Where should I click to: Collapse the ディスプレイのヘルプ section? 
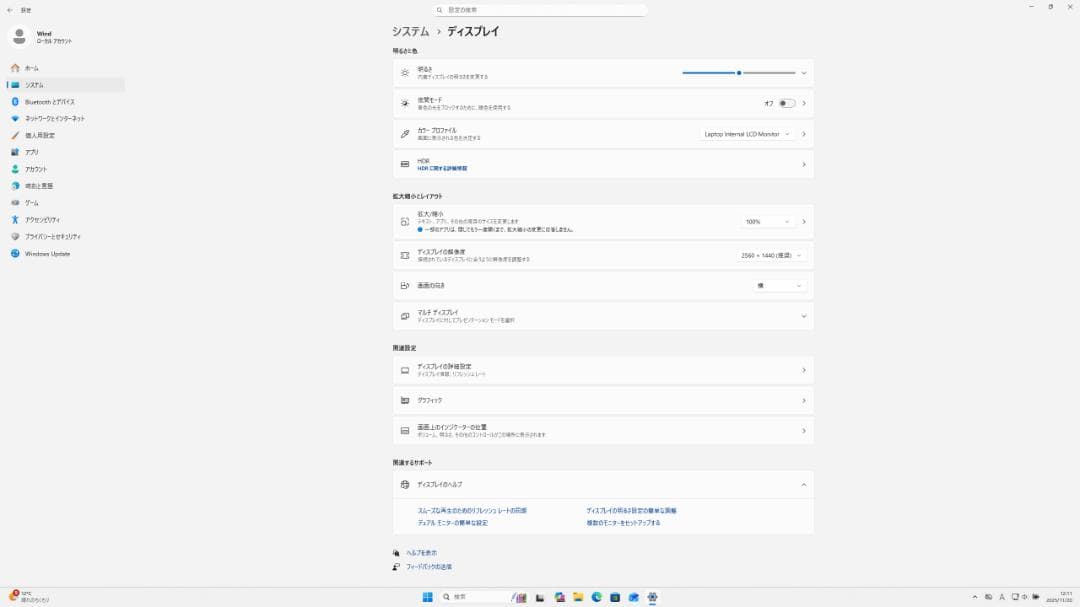tap(803, 485)
